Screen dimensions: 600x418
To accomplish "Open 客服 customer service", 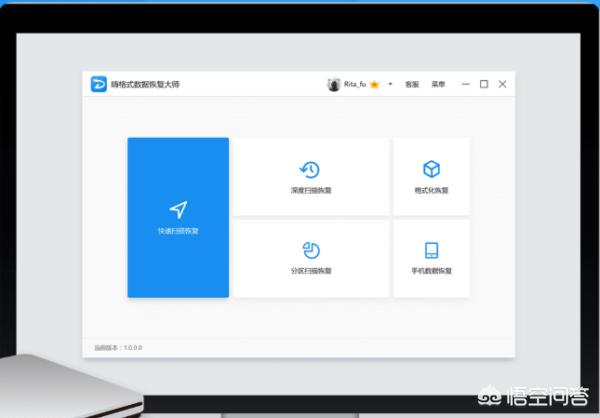I will (x=412, y=85).
